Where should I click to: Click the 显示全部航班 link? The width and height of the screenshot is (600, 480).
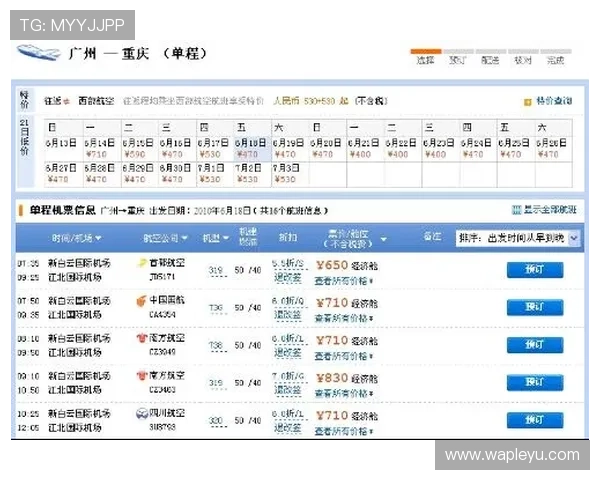(550, 210)
